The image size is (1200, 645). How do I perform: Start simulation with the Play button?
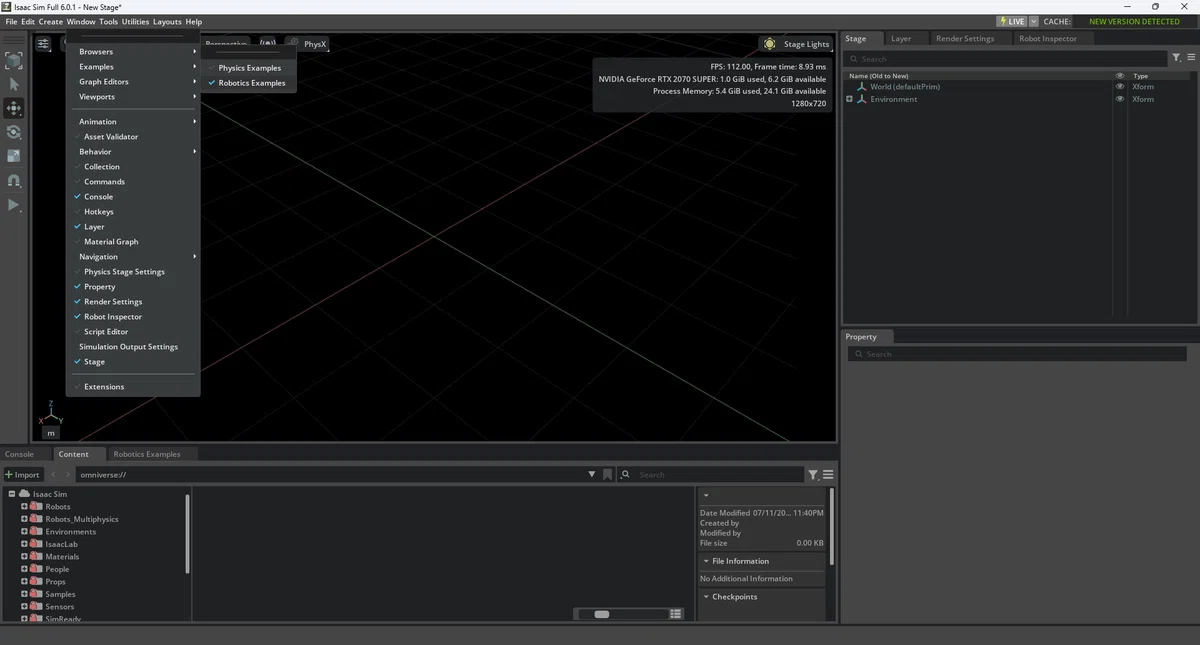14,205
